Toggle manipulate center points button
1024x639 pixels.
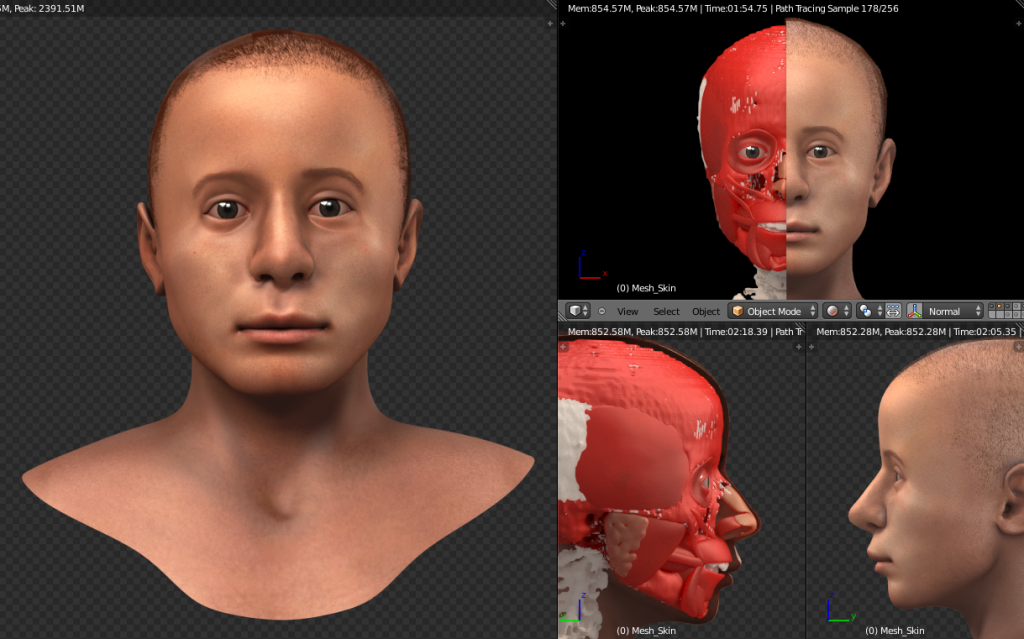tap(893, 311)
